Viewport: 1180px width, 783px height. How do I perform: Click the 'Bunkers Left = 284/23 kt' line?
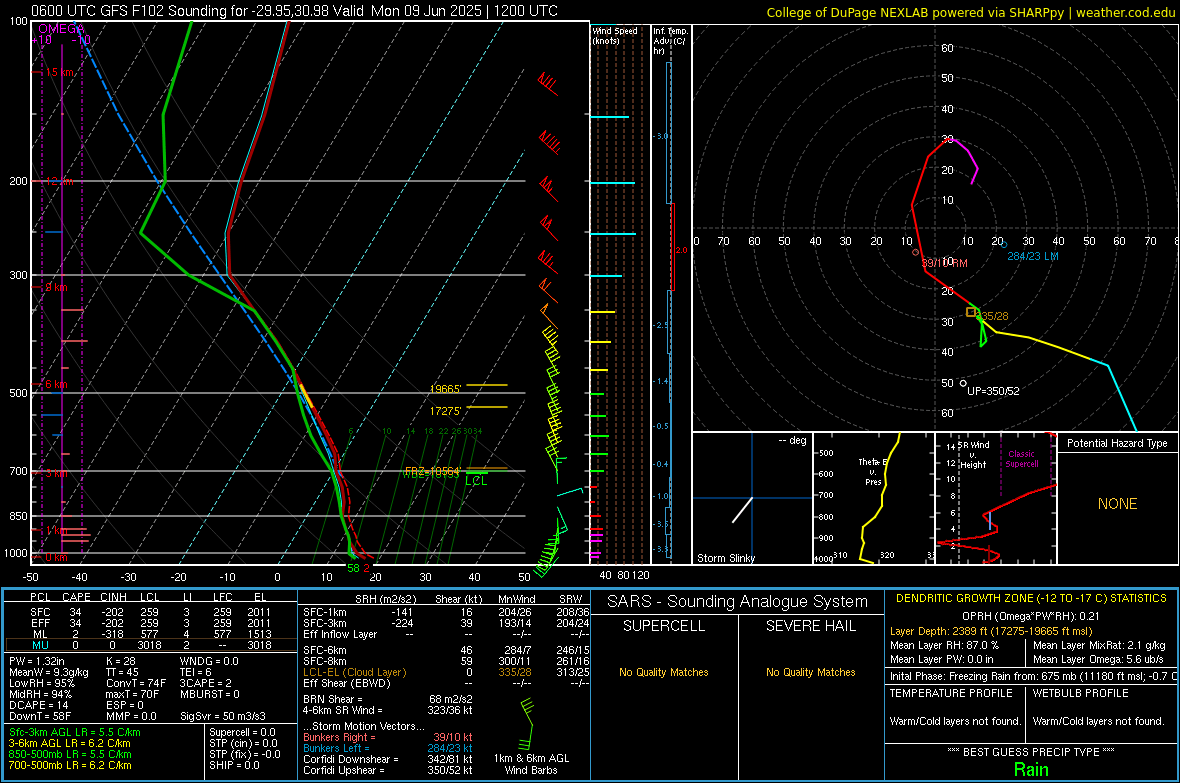coord(388,748)
